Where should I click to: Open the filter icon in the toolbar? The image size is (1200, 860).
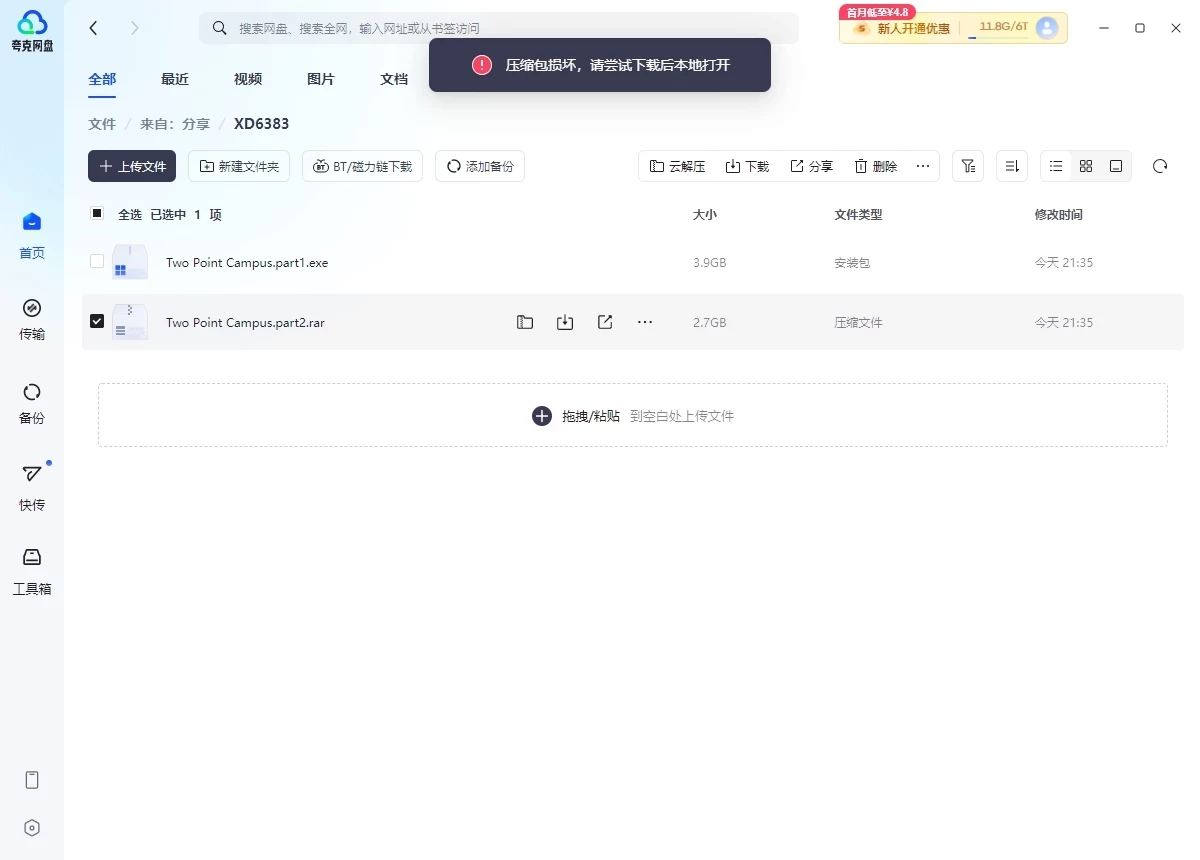968,166
